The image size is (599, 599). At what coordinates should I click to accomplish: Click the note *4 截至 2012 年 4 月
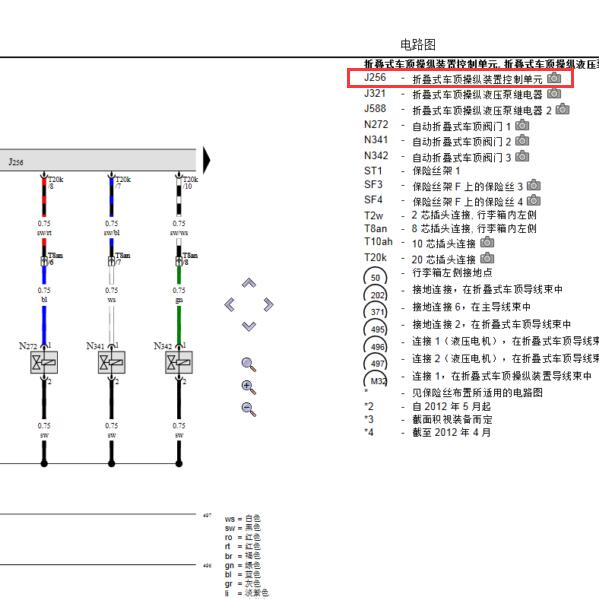pos(427,432)
